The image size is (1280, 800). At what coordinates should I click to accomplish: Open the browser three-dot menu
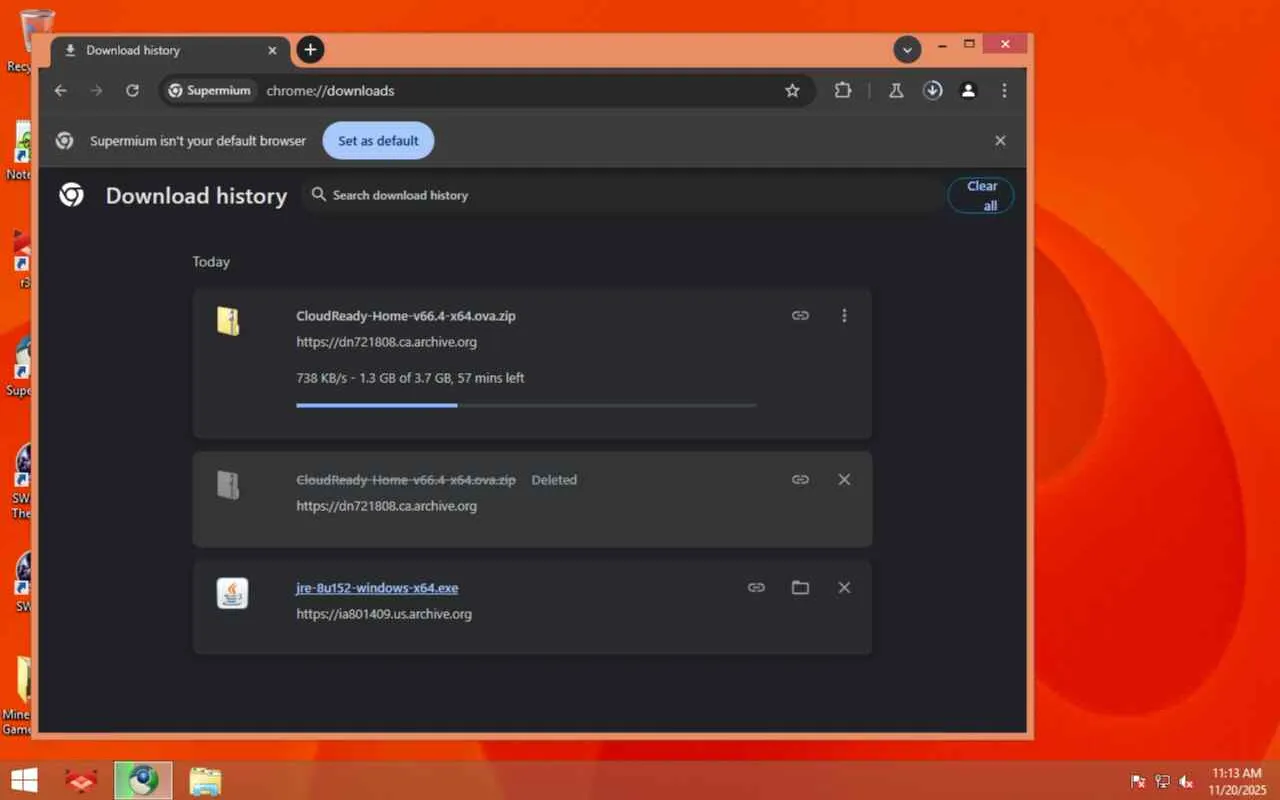(x=1004, y=90)
